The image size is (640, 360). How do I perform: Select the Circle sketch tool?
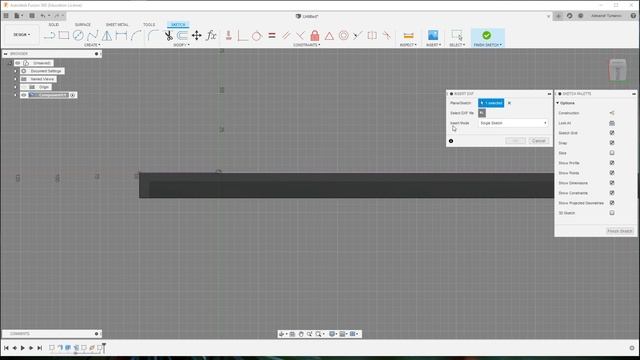click(x=78, y=36)
